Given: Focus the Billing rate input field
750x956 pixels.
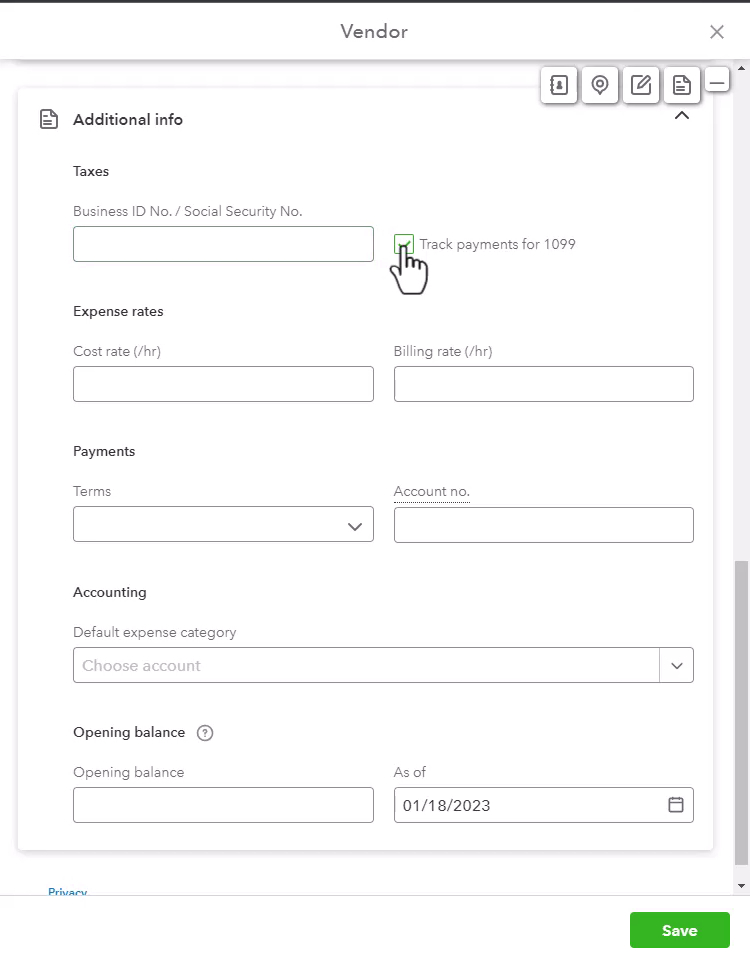Looking at the screenshot, I should point(544,384).
